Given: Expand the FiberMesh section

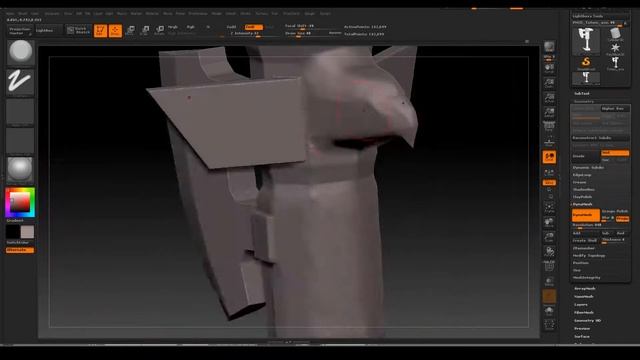Looking at the screenshot, I should point(584,313).
